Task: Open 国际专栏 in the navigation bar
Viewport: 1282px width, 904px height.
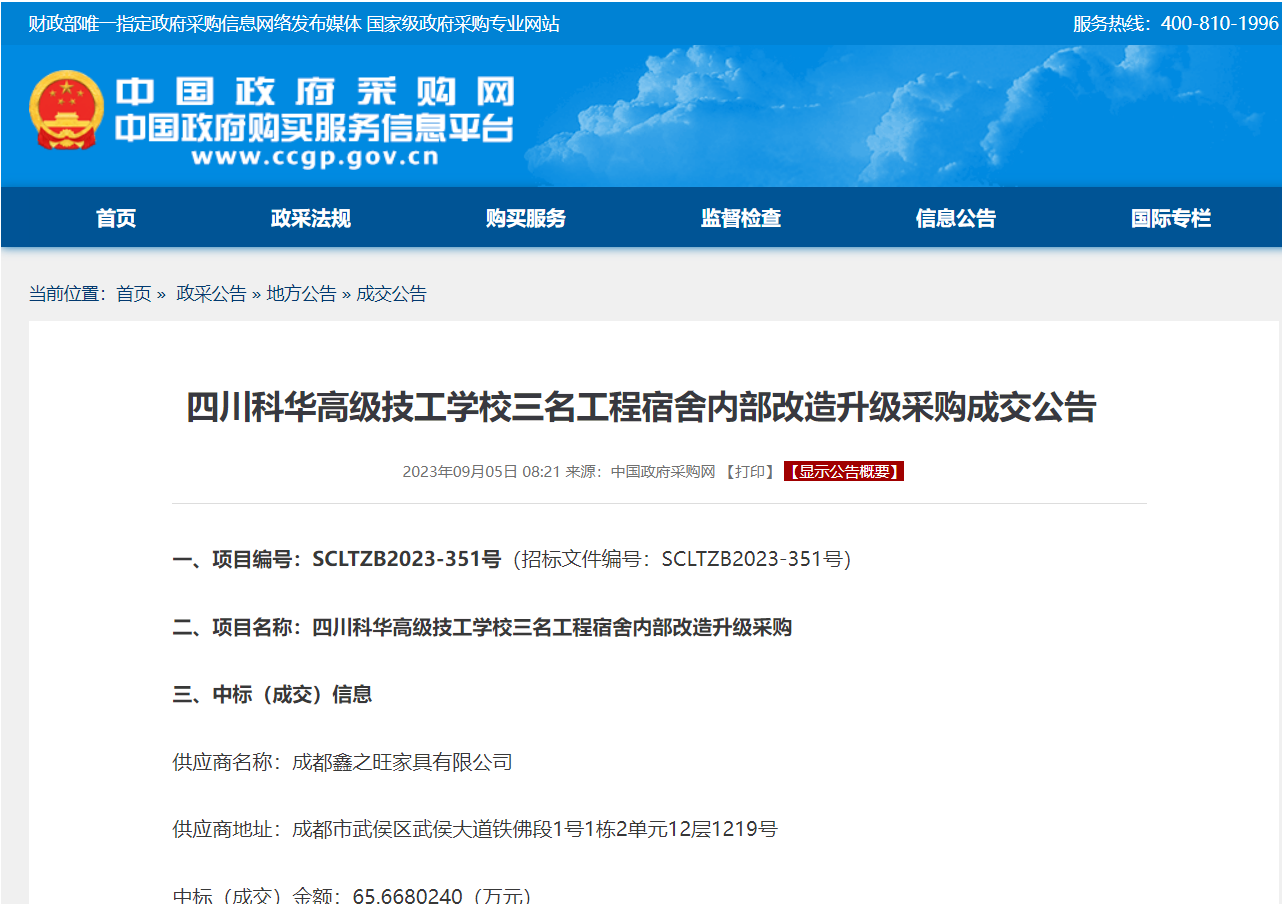Action: 1171,218
